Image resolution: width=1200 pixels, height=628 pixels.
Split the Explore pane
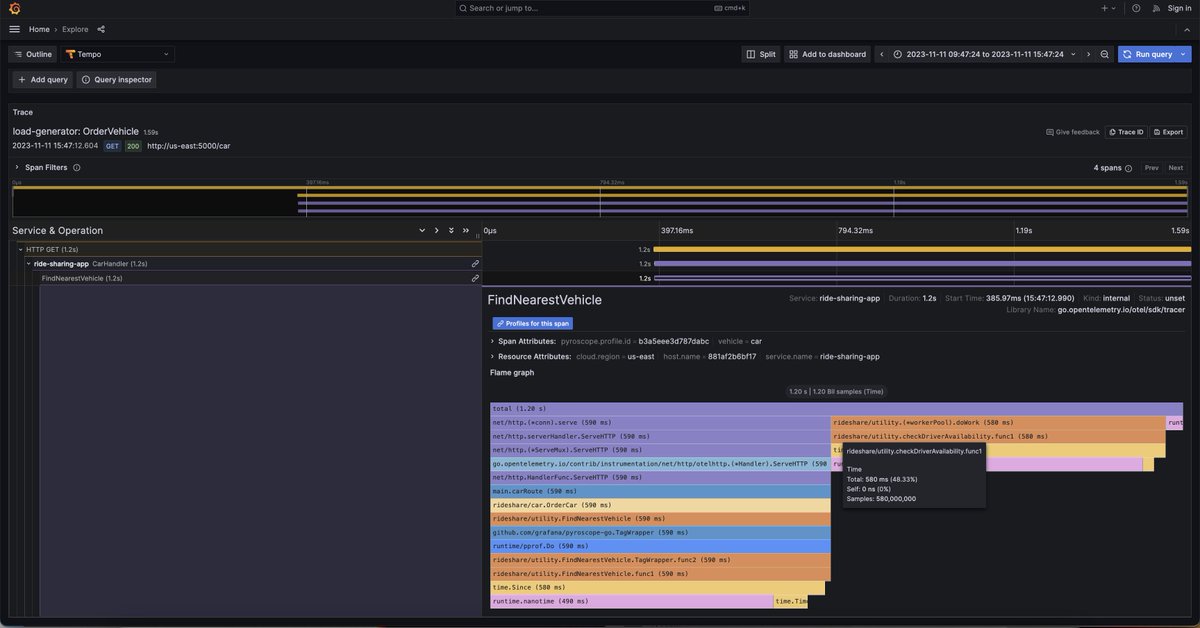(761, 54)
